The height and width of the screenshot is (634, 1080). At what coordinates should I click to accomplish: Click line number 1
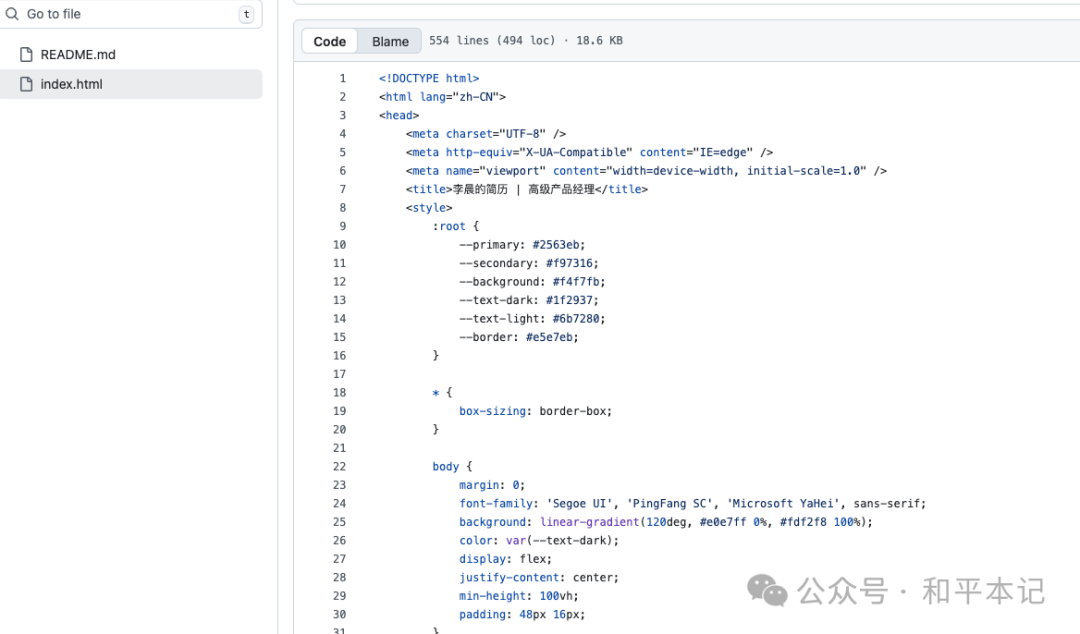(x=342, y=79)
